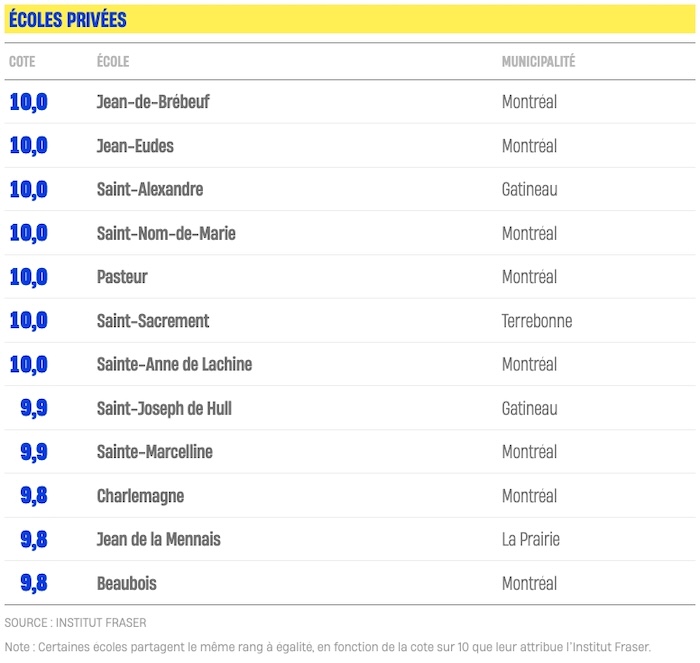Screen dimensions: 700x663
Task: Click the Saint-Alexandre school name
Action: tap(150, 190)
